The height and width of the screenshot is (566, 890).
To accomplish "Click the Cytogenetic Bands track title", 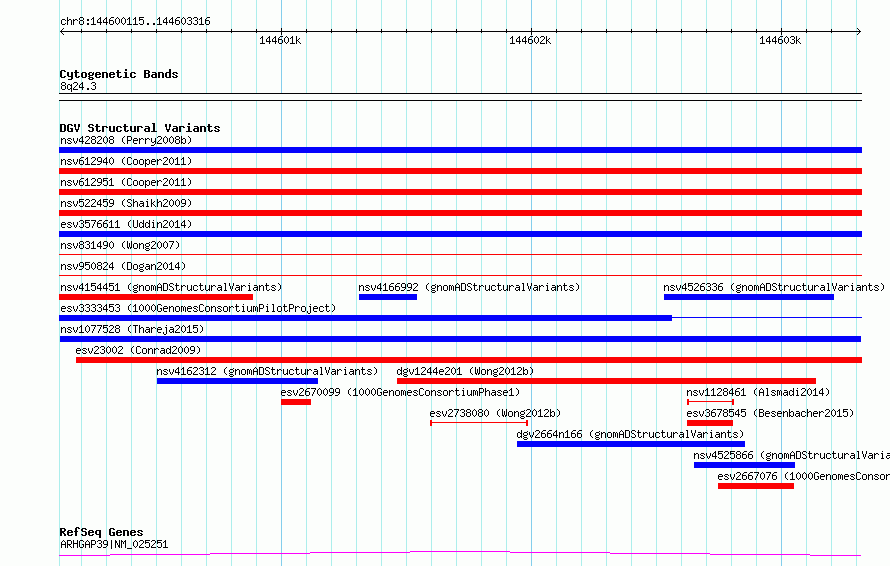I will [x=119, y=74].
